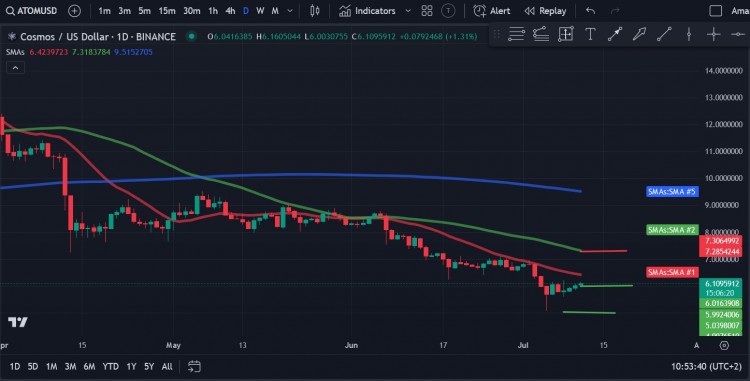Select the Cross Line tool
The width and height of the screenshot is (750, 381).
[713, 34]
